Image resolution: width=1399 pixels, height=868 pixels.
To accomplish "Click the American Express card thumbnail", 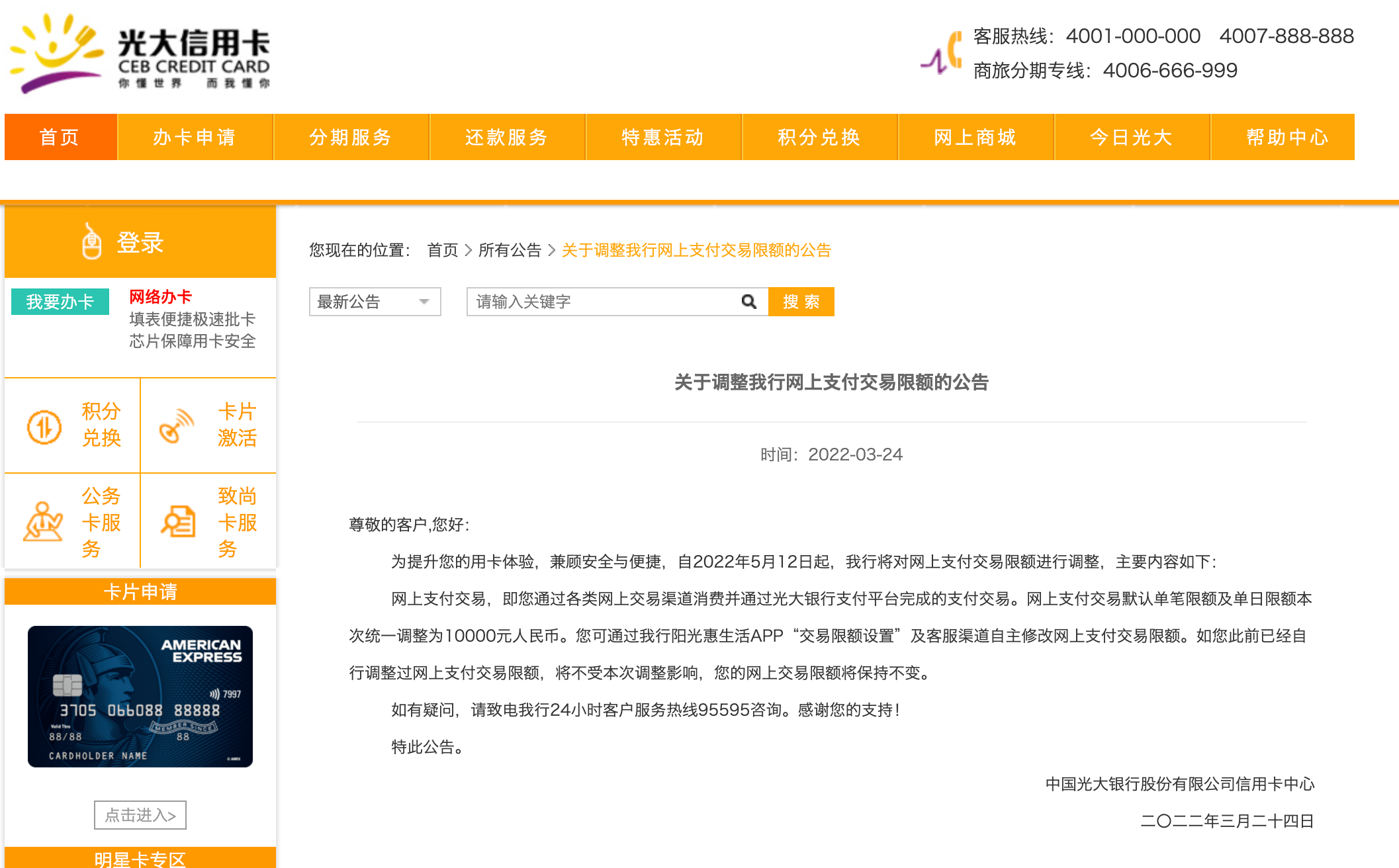I will (x=140, y=697).
